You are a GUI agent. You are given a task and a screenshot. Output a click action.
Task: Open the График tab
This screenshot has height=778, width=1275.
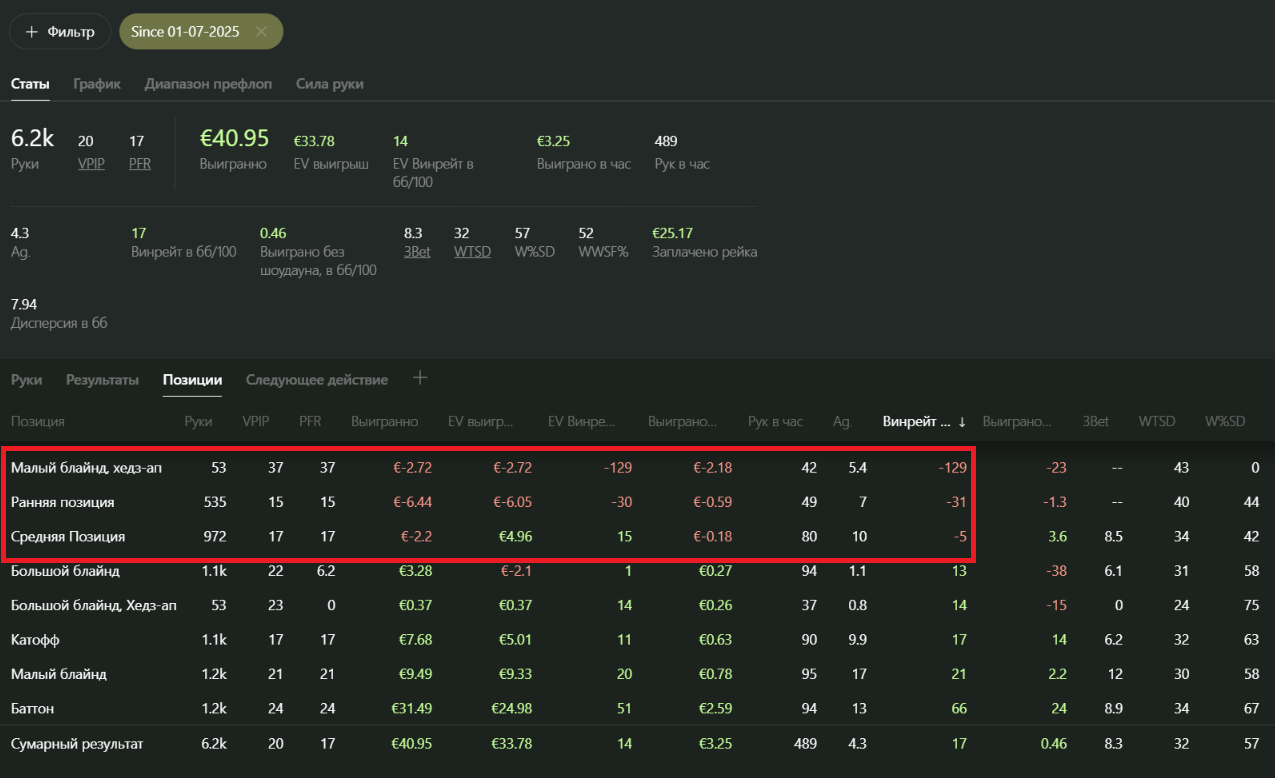[x=97, y=84]
